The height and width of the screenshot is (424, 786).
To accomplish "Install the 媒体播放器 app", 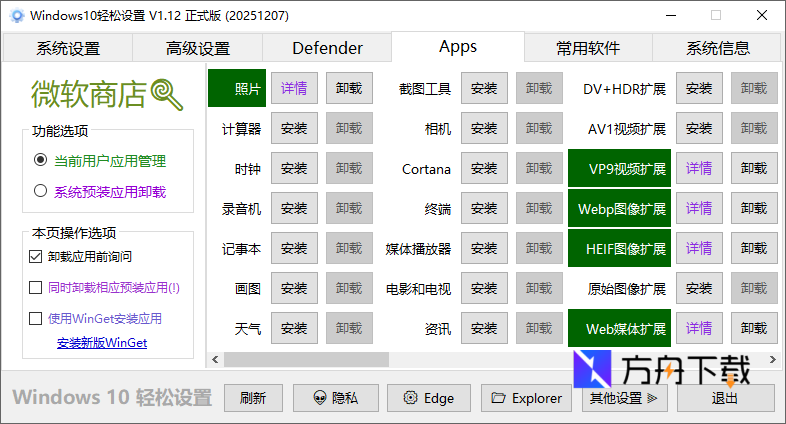I will tap(484, 249).
